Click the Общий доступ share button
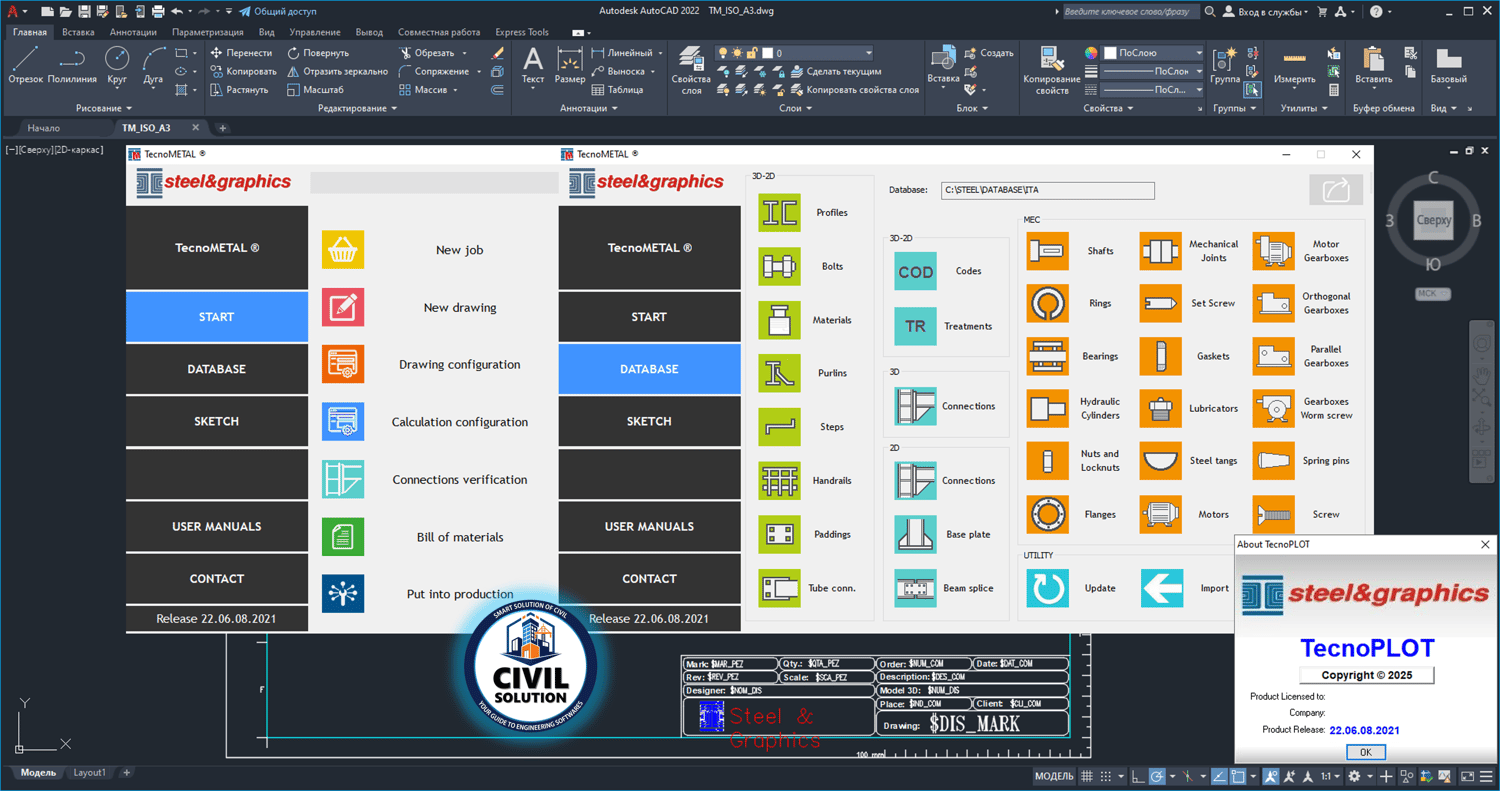This screenshot has width=1500, height=791. coord(278,12)
